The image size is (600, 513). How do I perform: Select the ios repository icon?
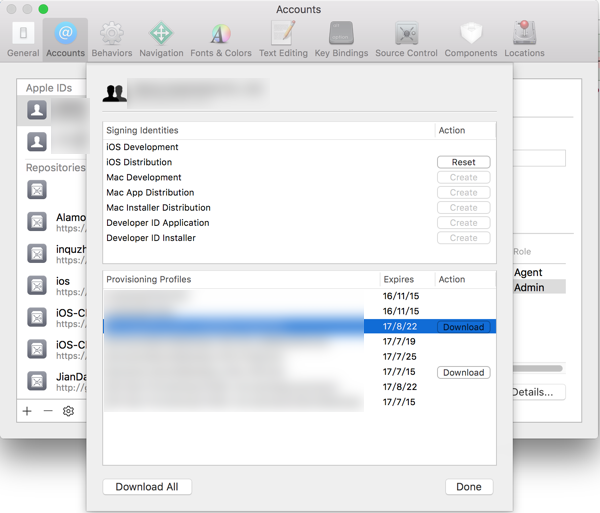37,285
